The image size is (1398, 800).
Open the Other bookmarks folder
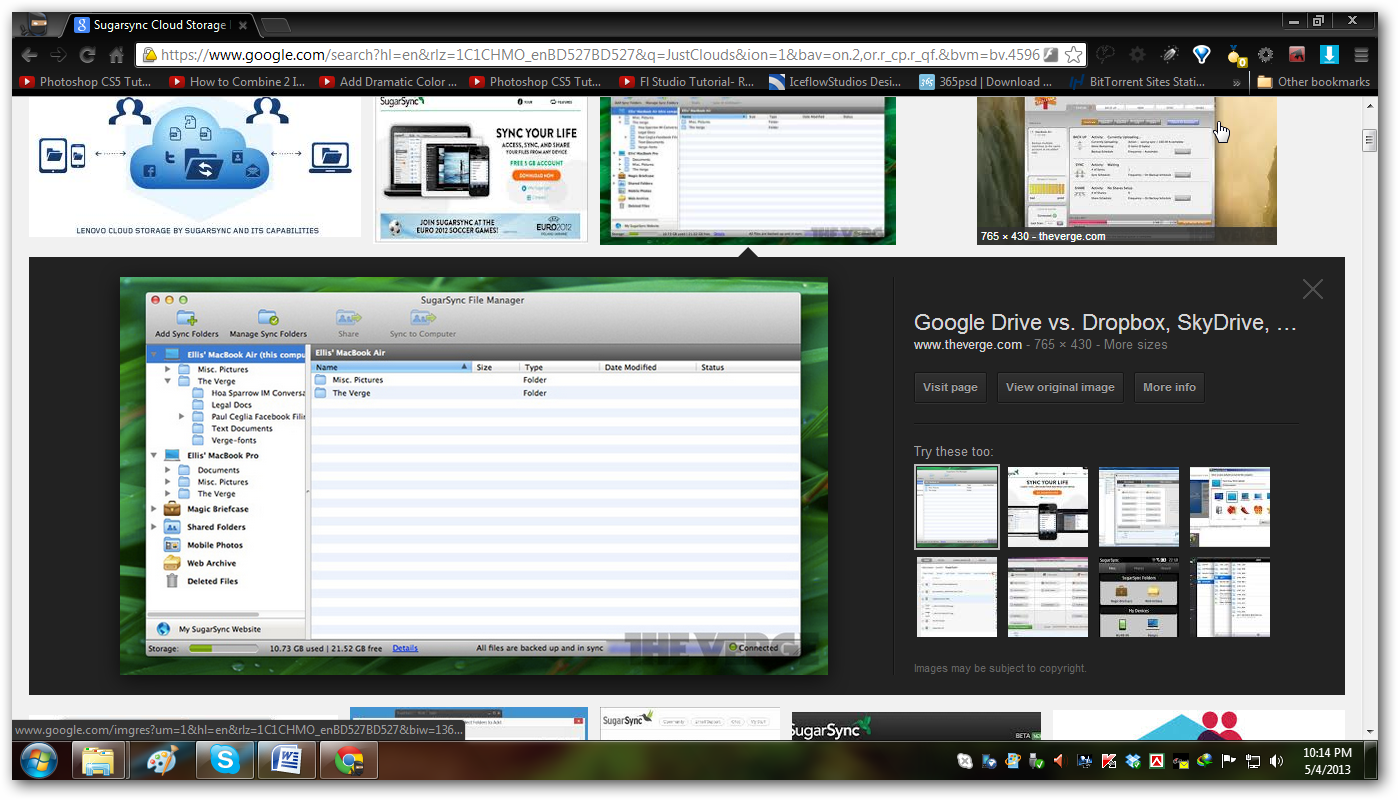click(1314, 82)
